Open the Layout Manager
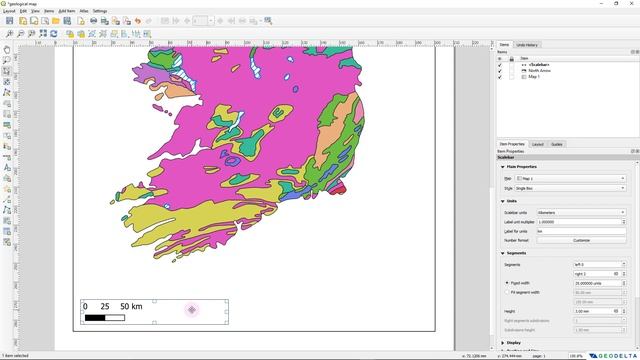 pos(45,21)
